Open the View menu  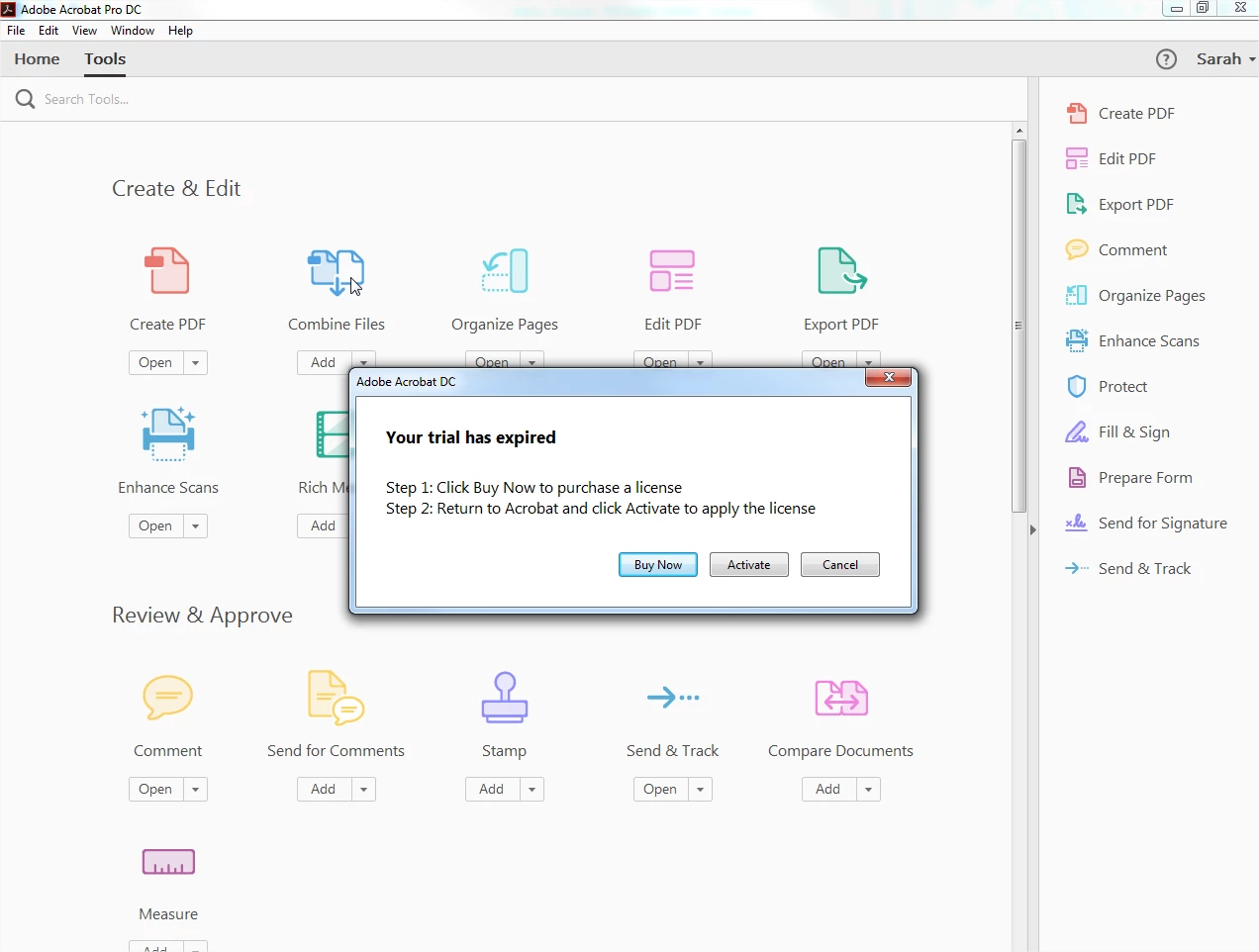tap(84, 31)
